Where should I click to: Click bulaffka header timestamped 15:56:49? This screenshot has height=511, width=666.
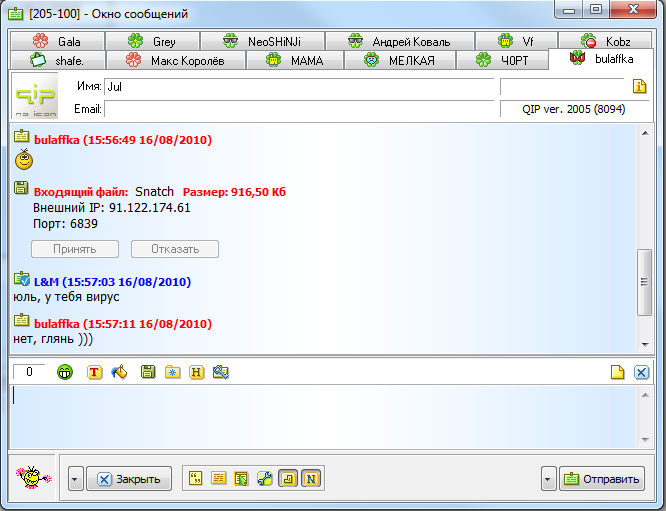(123, 140)
